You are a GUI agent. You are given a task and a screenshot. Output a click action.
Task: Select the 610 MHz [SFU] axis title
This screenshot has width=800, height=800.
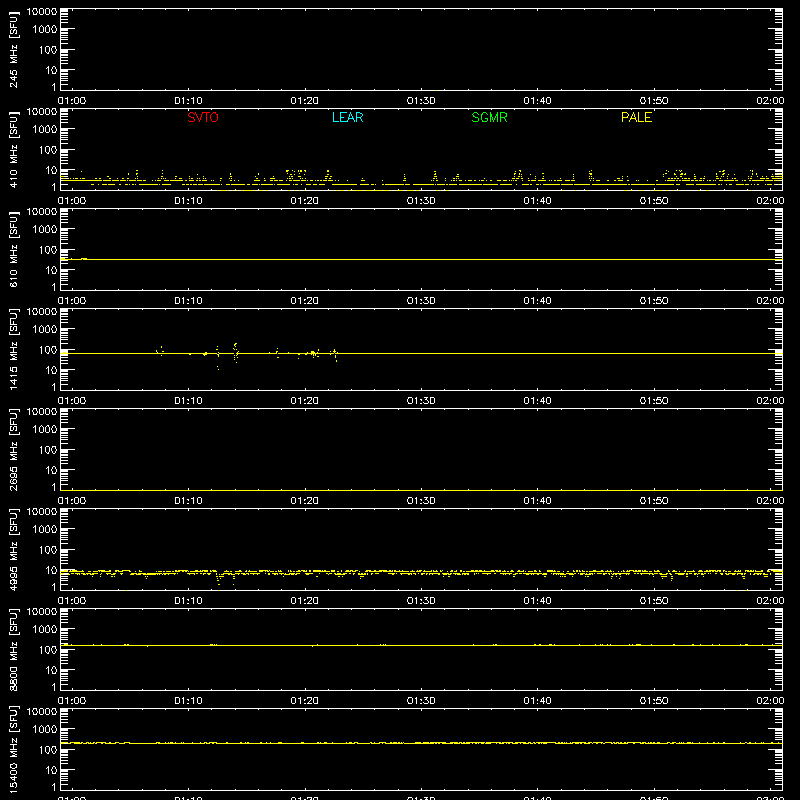pyautogui.click(x=13, y=250)
